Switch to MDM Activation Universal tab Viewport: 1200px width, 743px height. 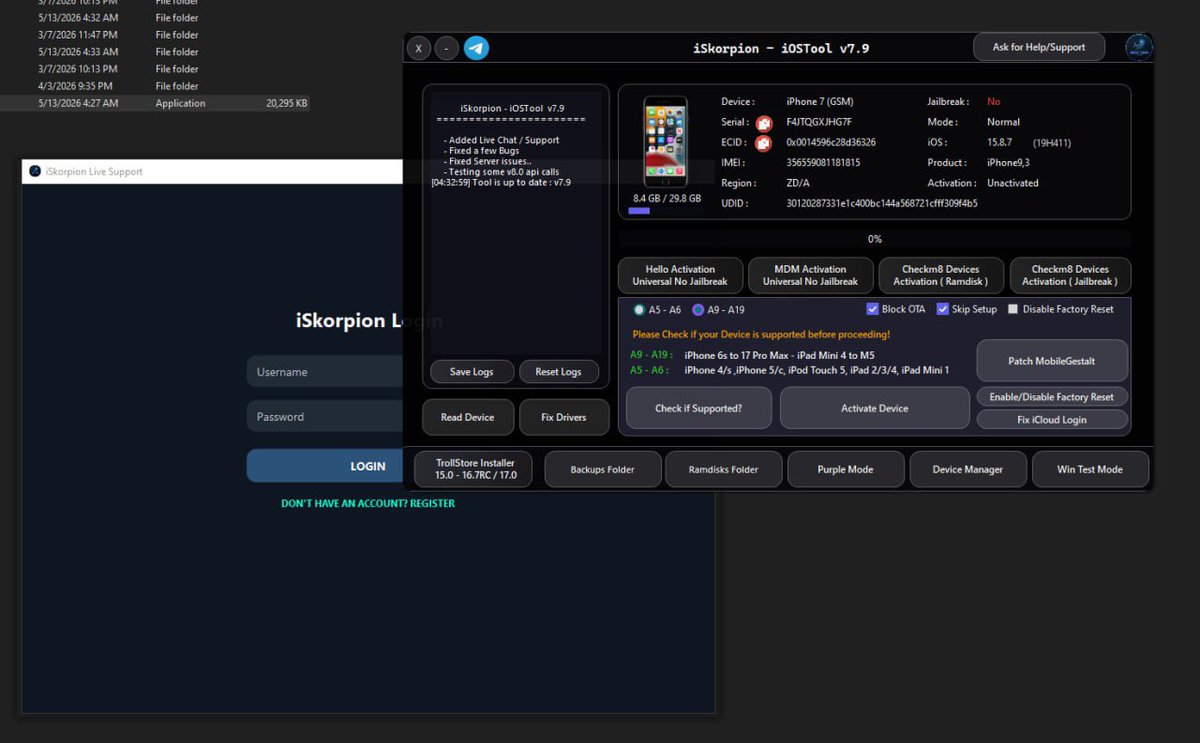[x=810, y=275]
